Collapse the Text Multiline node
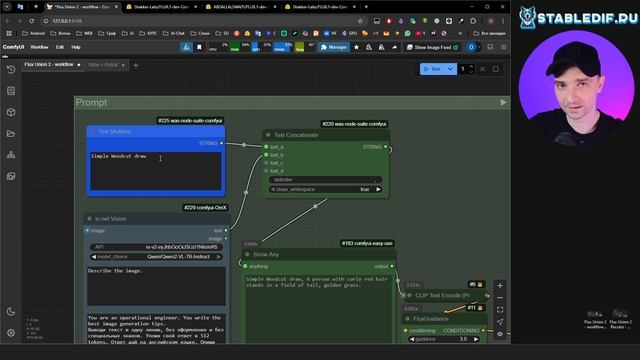Image resolution: width=640 pixels, height=360 pixels. click(x=92, y=131)
